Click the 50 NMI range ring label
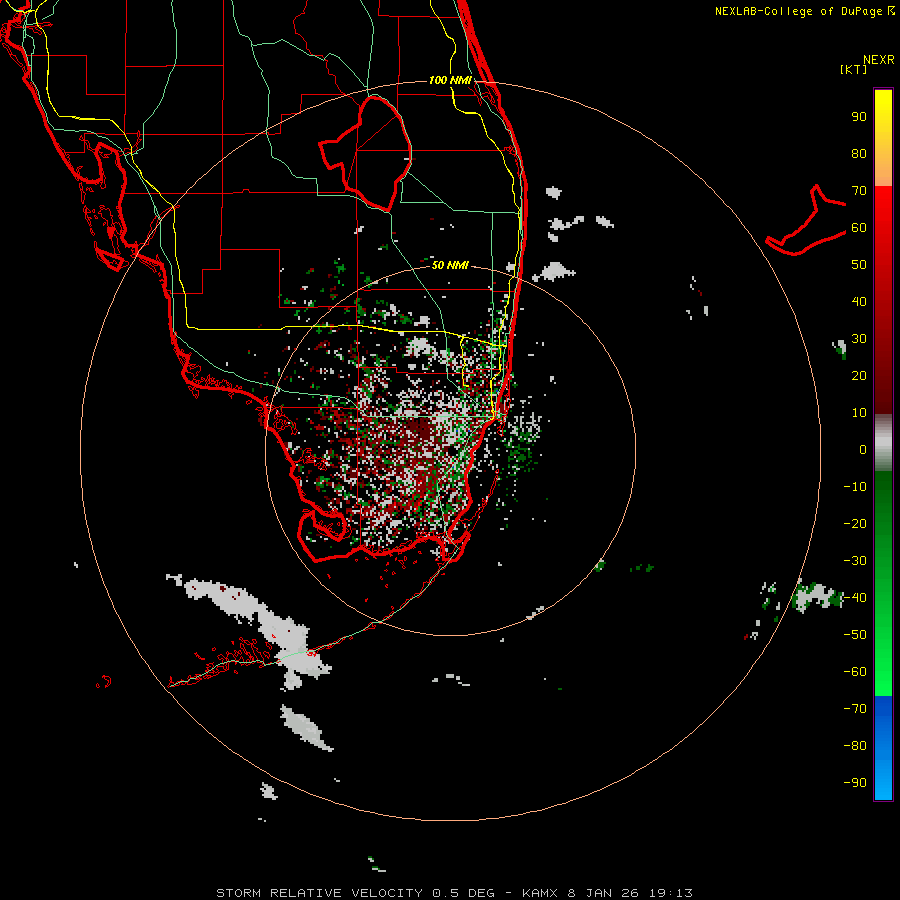This screenshot has width=900, height=900. coord(450,265)
